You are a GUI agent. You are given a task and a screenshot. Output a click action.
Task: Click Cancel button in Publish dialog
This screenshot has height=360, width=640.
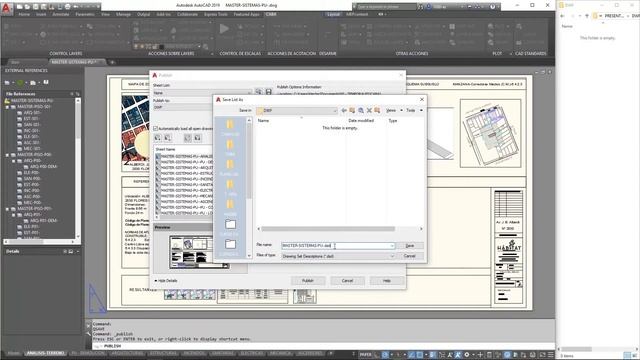(347, 281)
